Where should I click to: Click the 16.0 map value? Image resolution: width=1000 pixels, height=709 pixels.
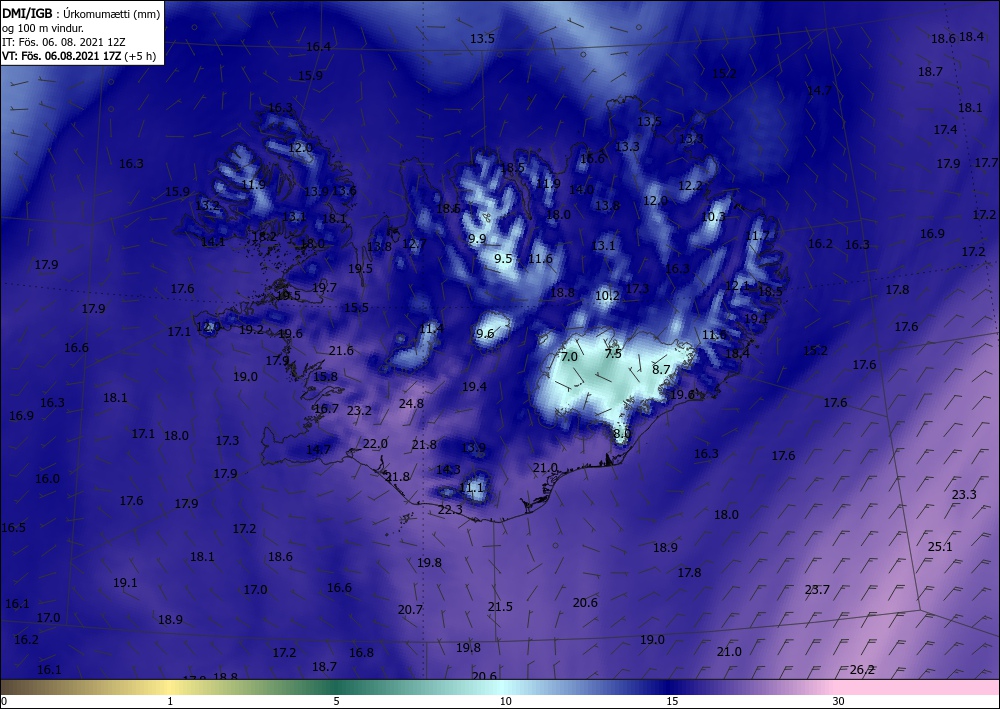47,479
